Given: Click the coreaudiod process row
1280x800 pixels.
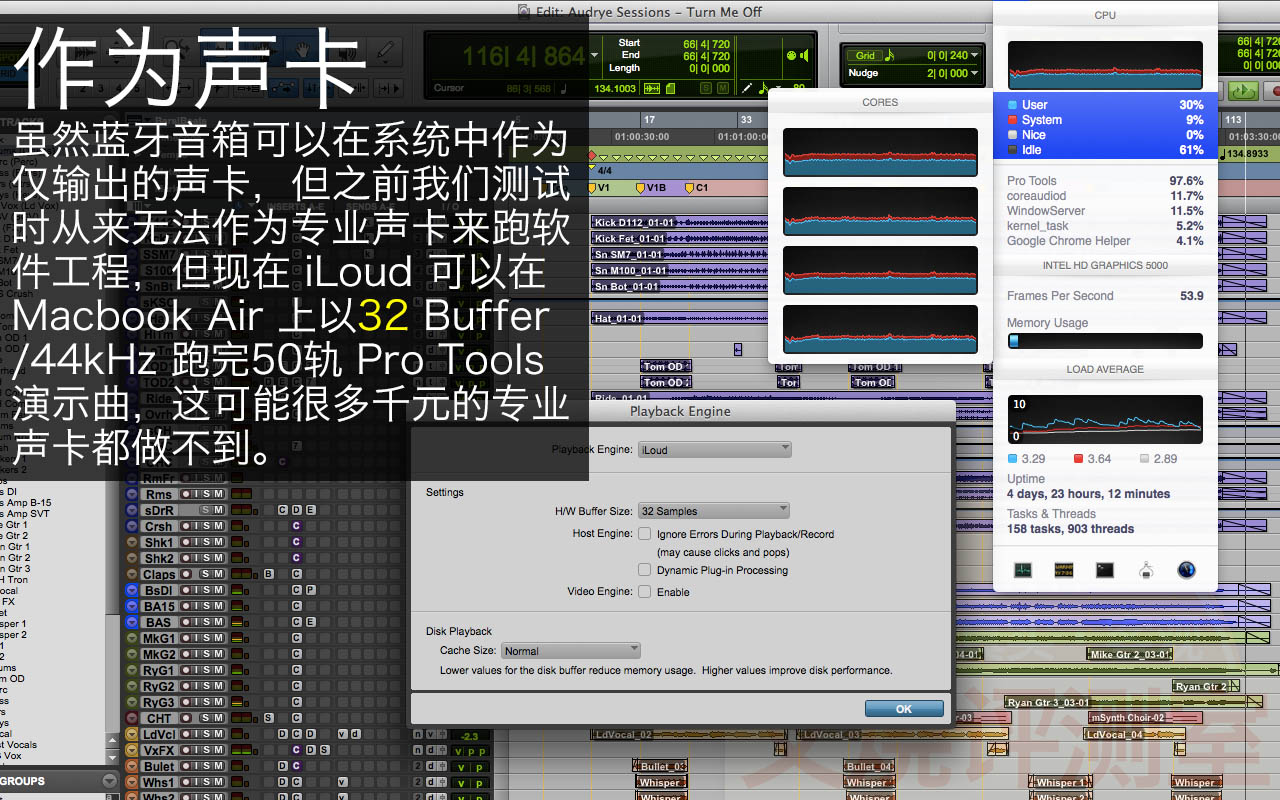Looking at the screenshot, I should (x=1105, y=196).
